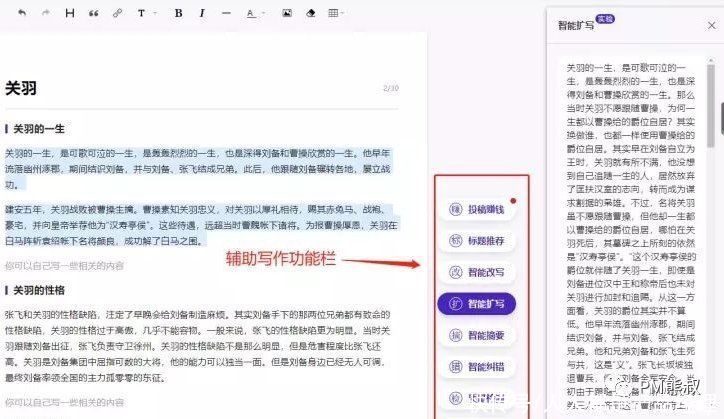Click the generated expansion text in 智能扩写 panel

(630, 236)
